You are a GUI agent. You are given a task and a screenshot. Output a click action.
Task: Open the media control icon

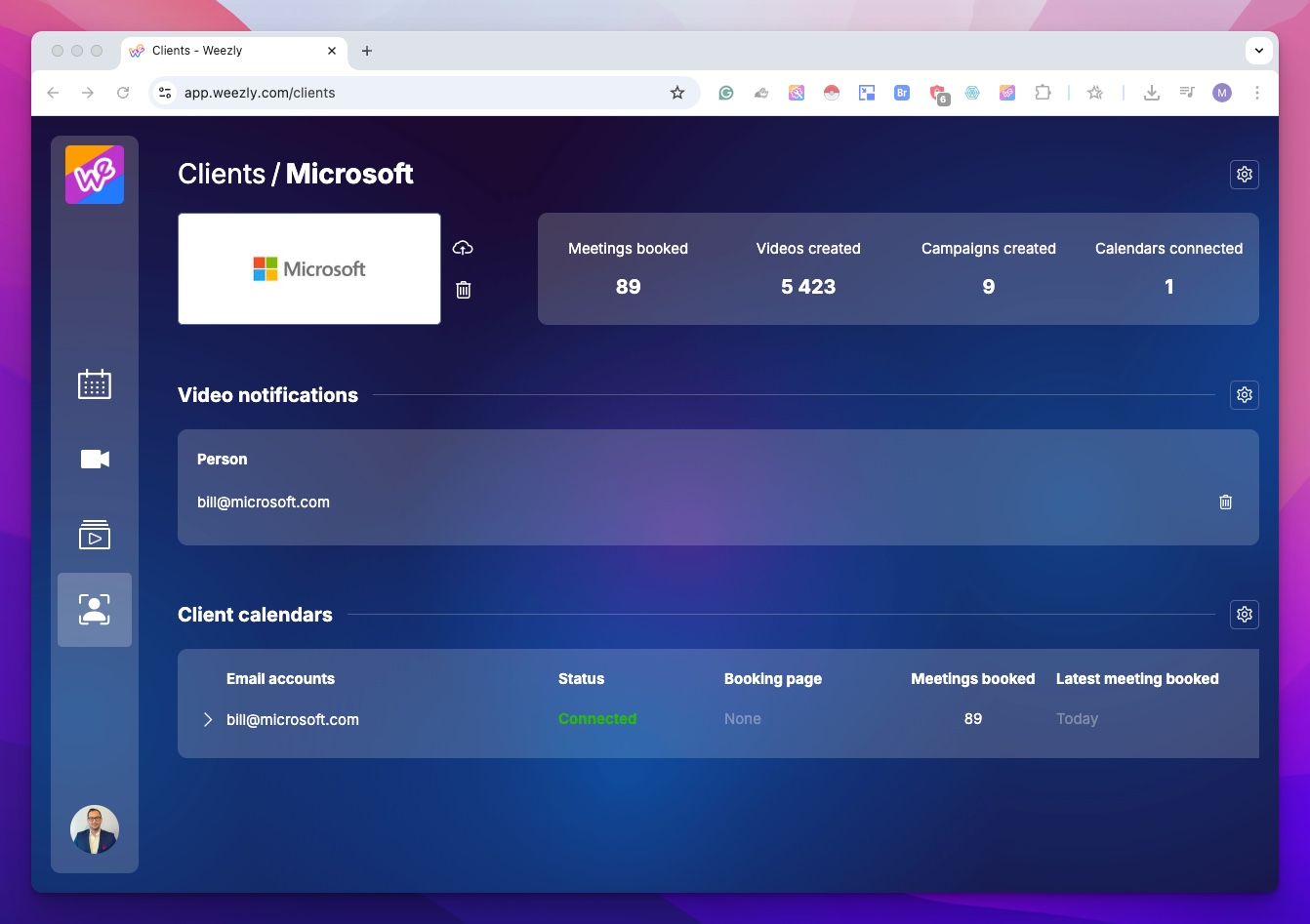pos(1187,93)
